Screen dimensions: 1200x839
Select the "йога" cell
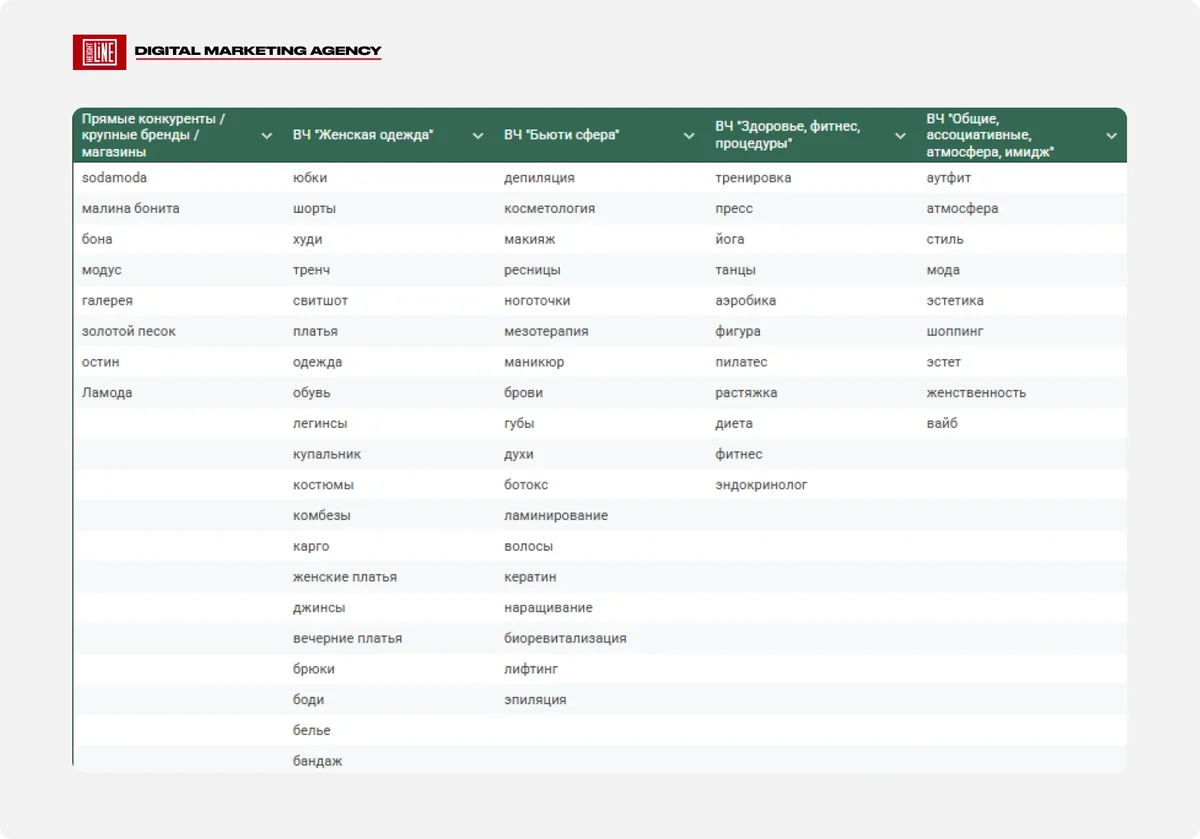pyautogui.click(x=810, y=240)
